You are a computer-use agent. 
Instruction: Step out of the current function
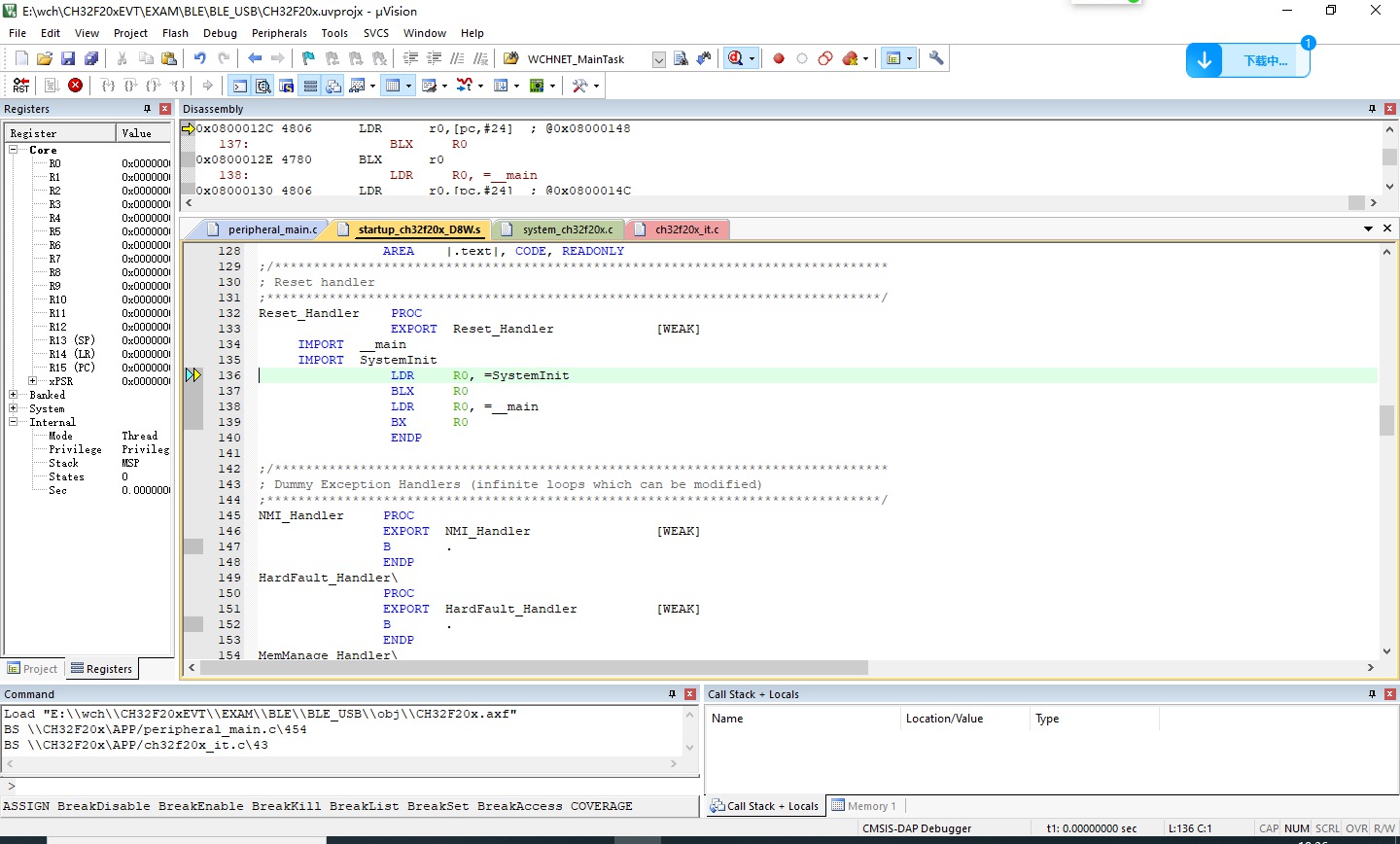coord(155,86)
